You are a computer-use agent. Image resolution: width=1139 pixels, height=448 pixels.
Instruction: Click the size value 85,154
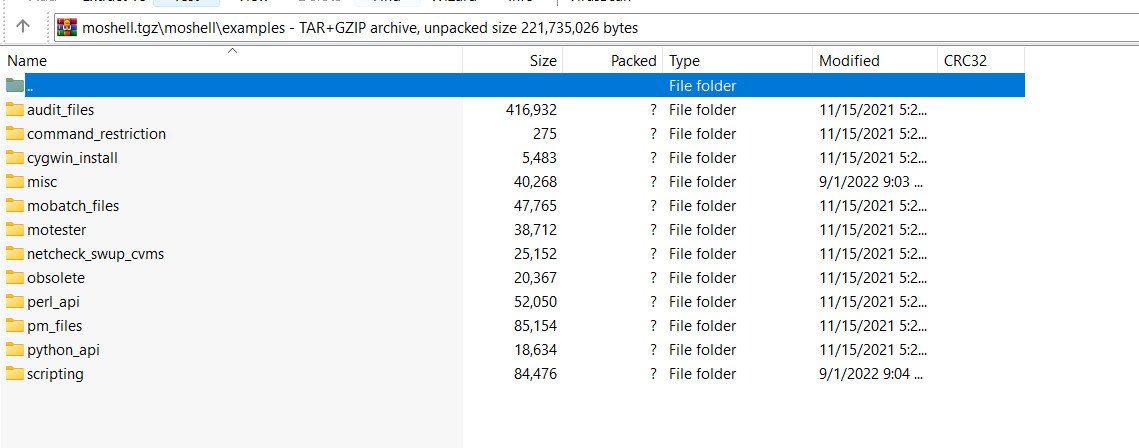535,326
